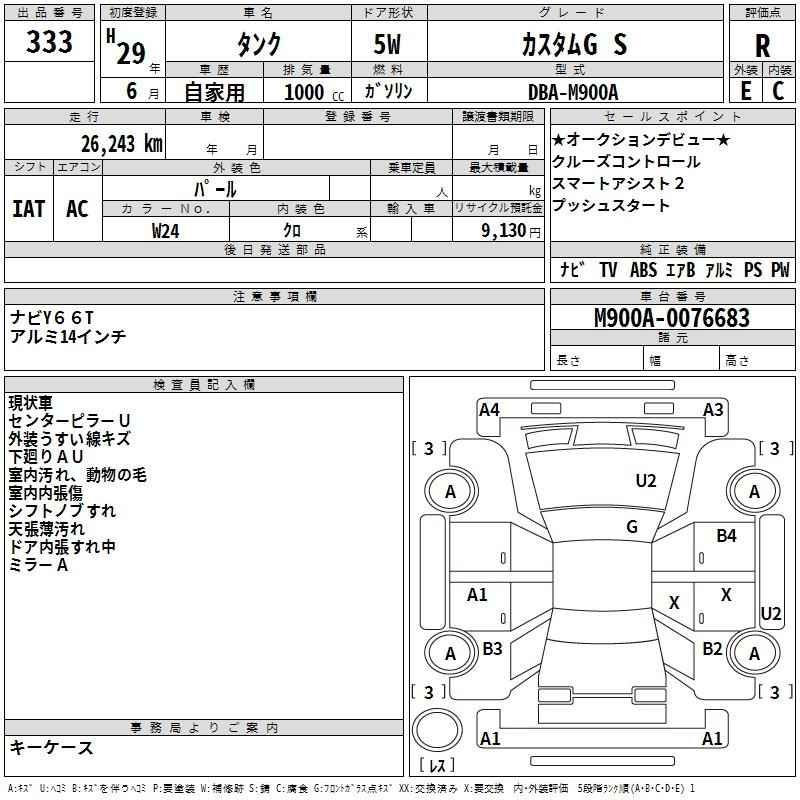Click B2 damage mark on diagram

(x=712, y=649)
